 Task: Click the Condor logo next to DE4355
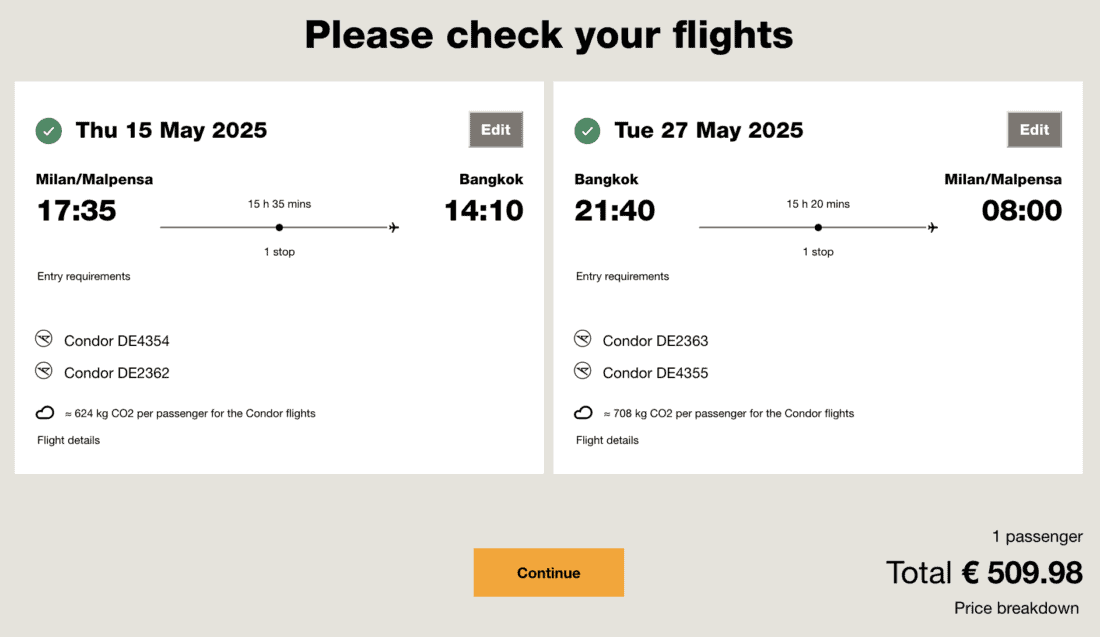(x=583, y=372)
